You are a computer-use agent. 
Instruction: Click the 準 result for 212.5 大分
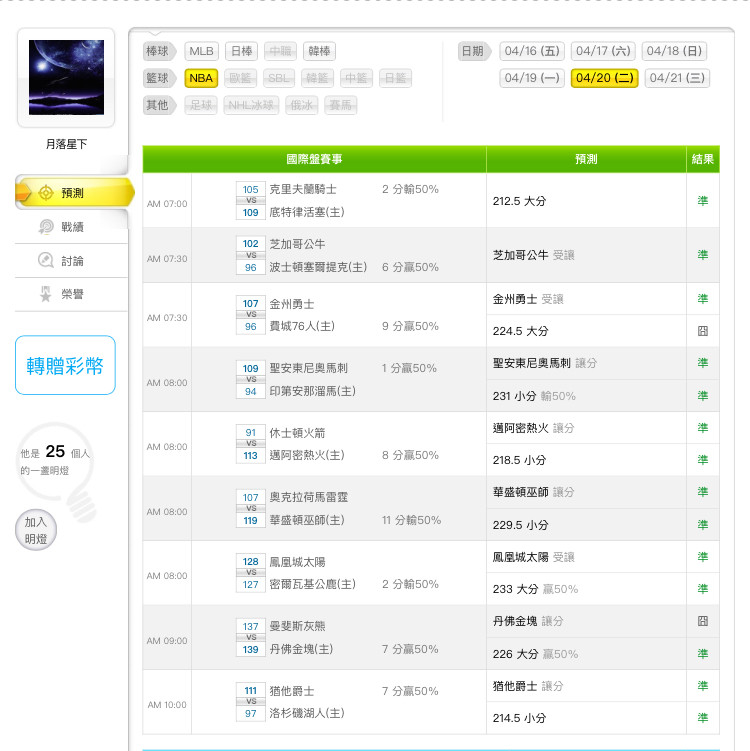pyautogui.click(x=703, y=201)
